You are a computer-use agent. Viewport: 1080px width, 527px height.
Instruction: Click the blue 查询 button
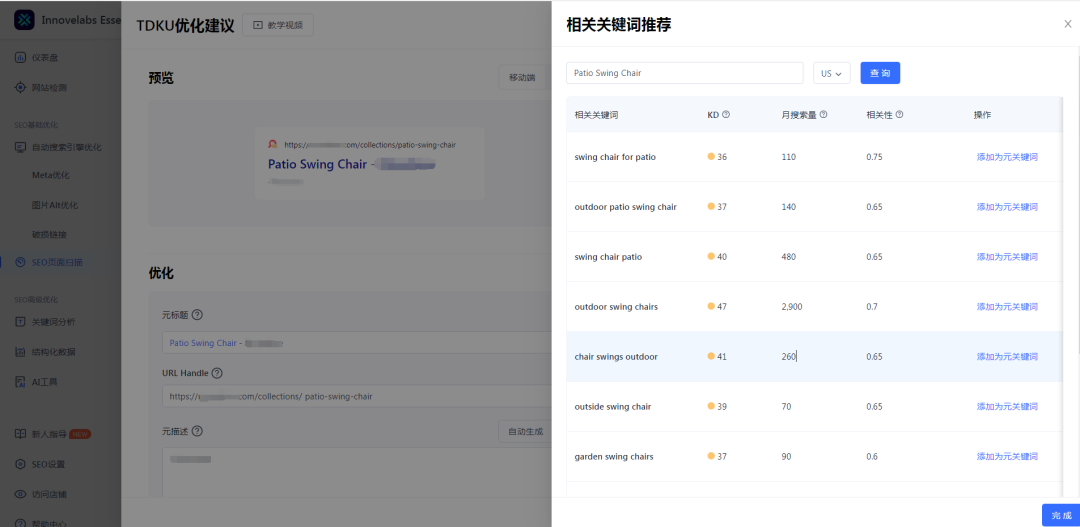pyautogui.click(x=880, y=73)
